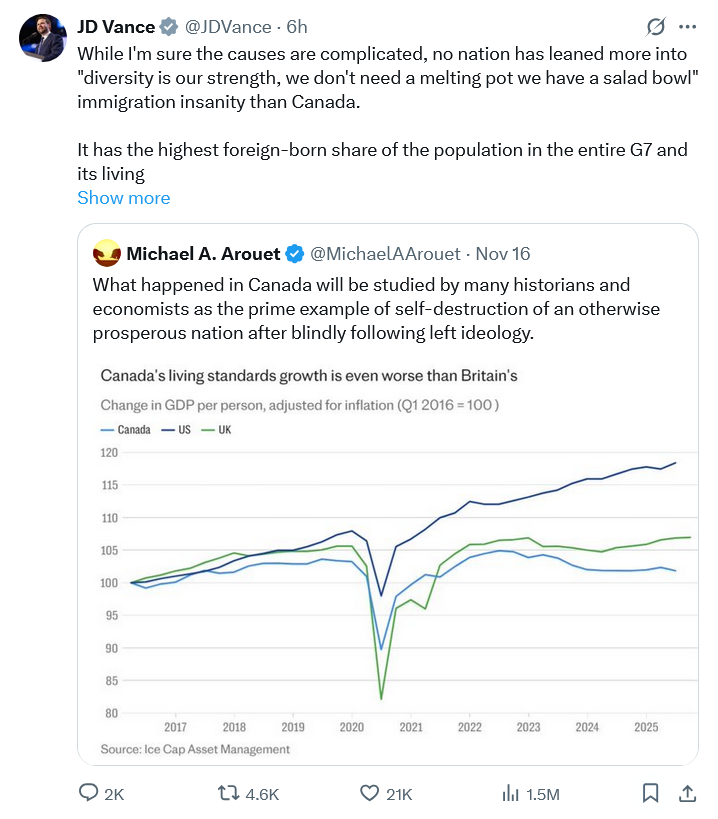Viewport: 718px width, 819px height.
Task: Click the reply comment icon
Action: tap(88, 792)
